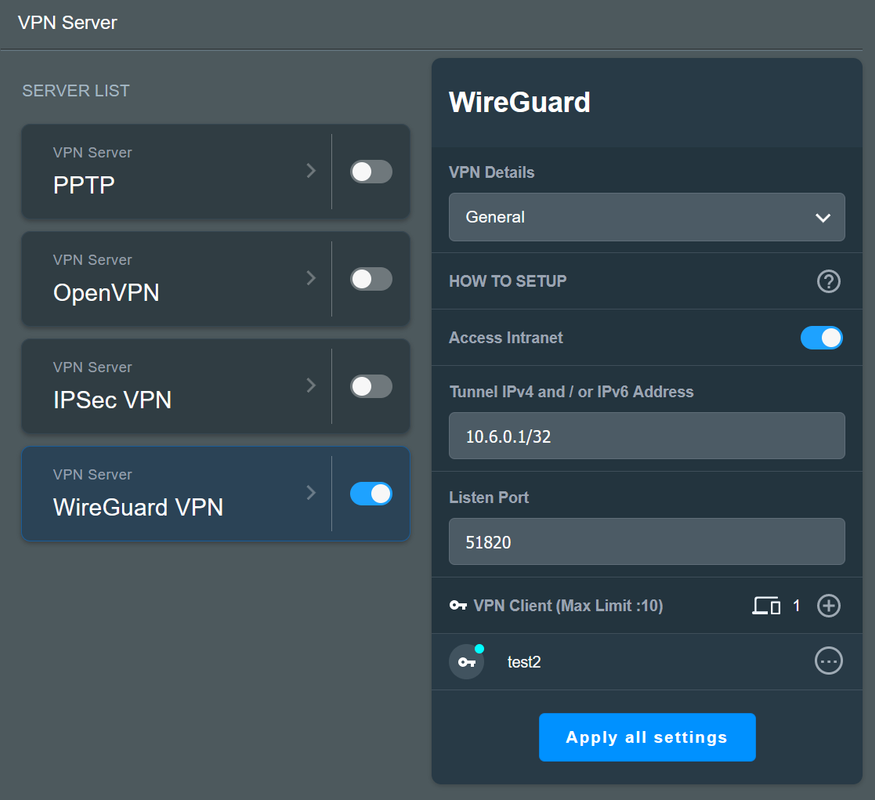This screenshot has width=875, height=800.
Task: Click the Listen Port label
Action: tap(489, 497)
